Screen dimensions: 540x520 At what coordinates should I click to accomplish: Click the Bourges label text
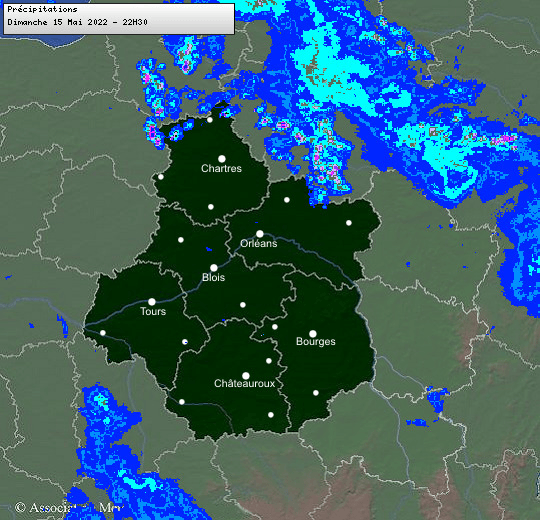coord(316,342)
